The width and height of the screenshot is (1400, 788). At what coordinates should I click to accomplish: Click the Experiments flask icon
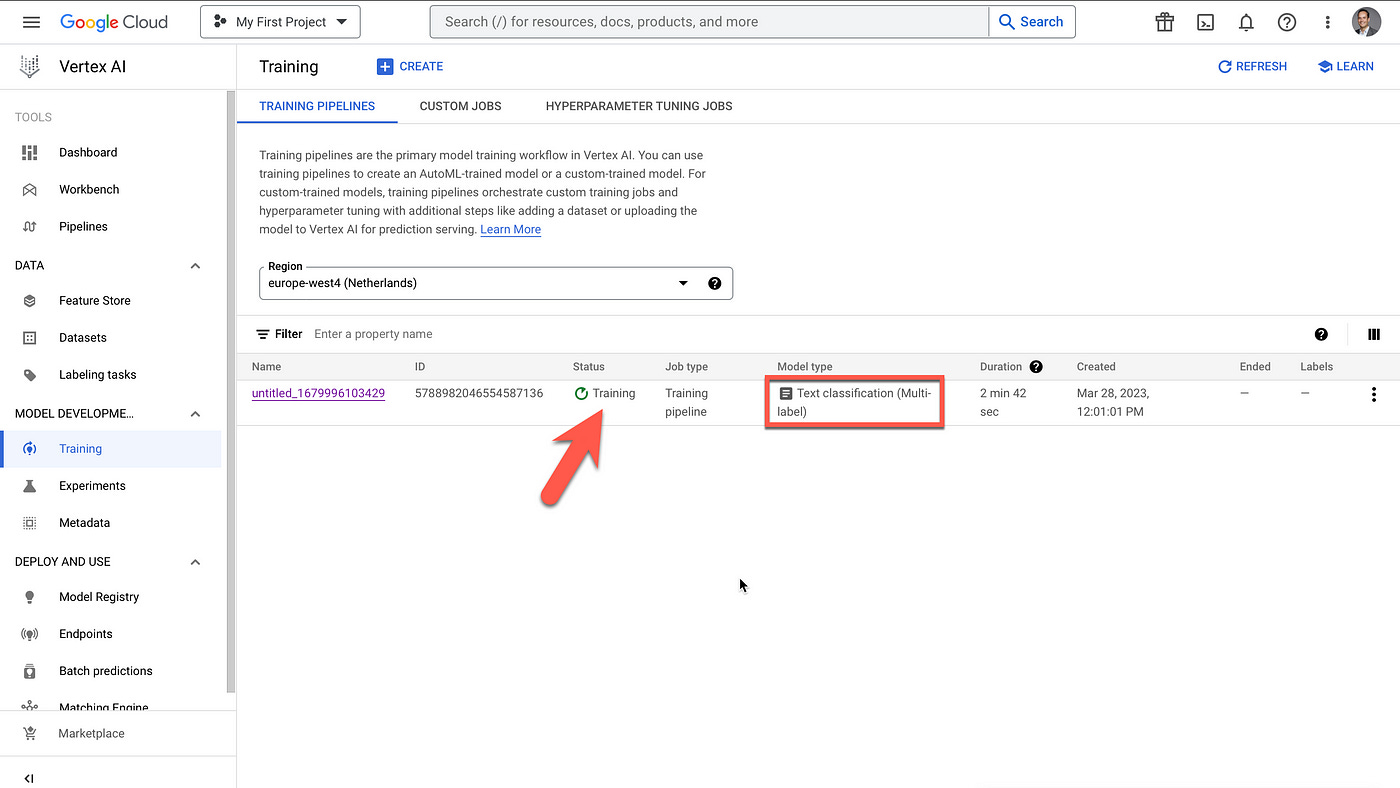pos(30,485)
